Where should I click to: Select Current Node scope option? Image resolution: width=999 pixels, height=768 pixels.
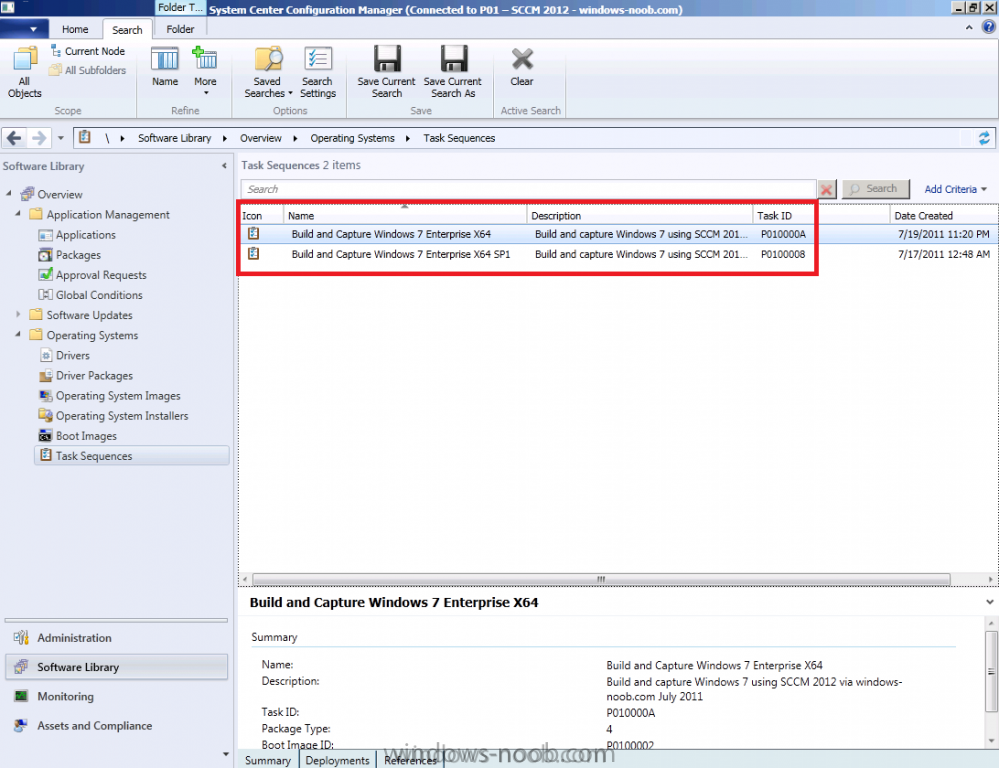[x=88, y=51]
